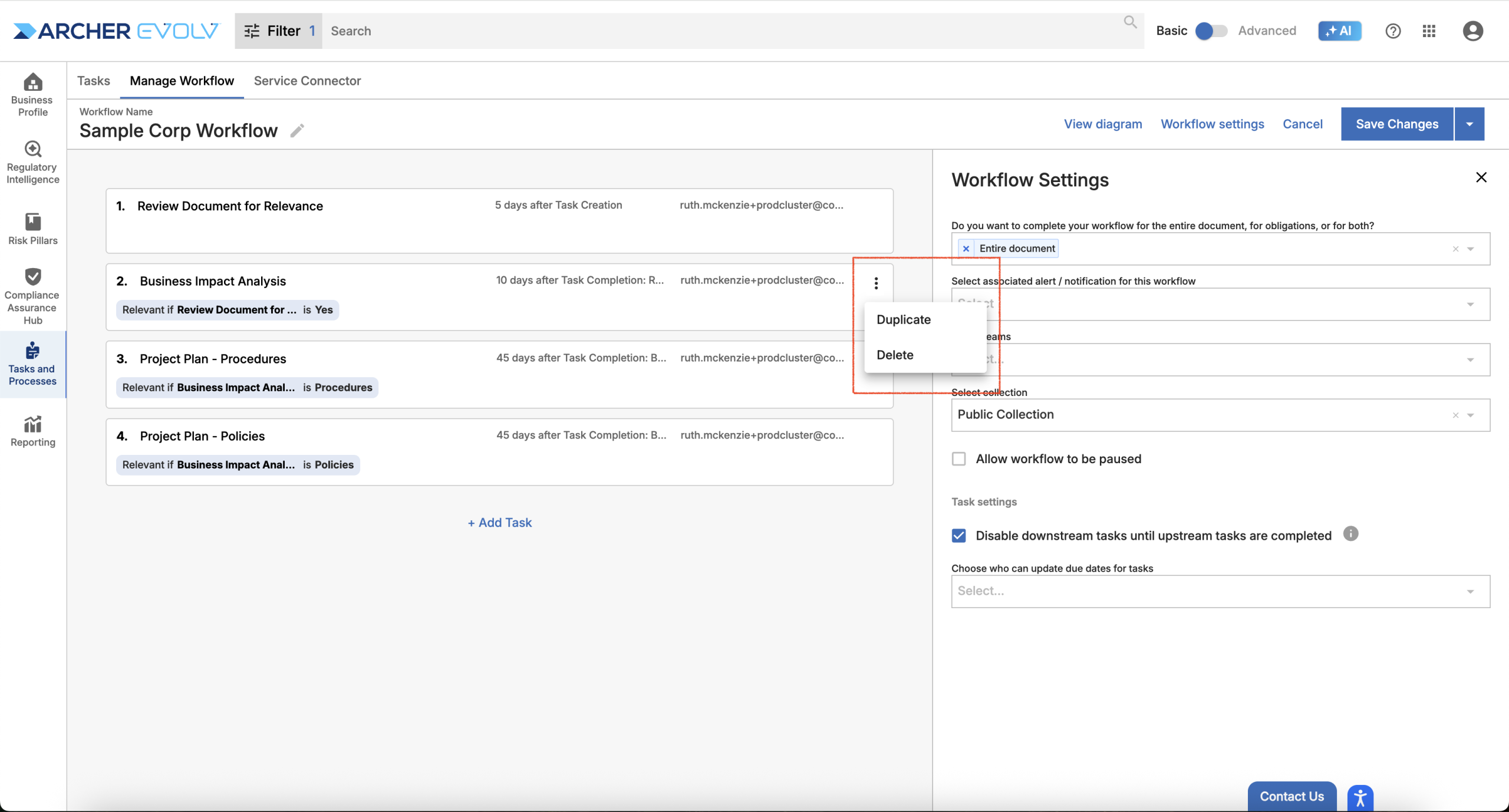
Task: Open the AI assistant button
Action: tap(1339, 31)
